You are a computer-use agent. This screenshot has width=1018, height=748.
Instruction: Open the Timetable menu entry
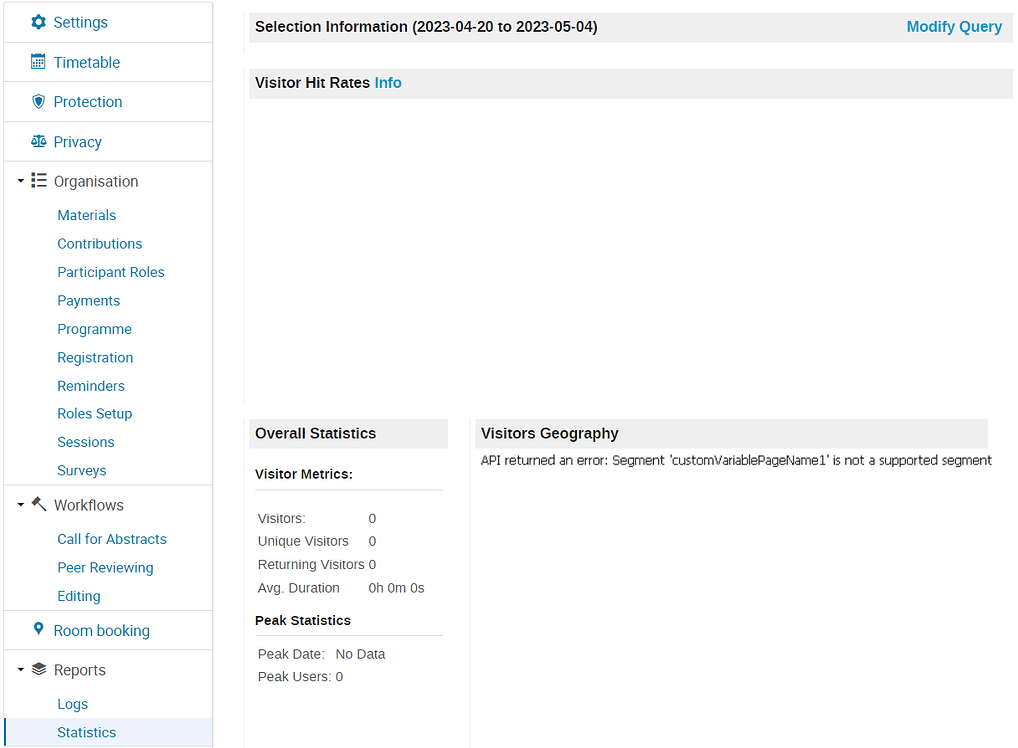pos(108,62)
